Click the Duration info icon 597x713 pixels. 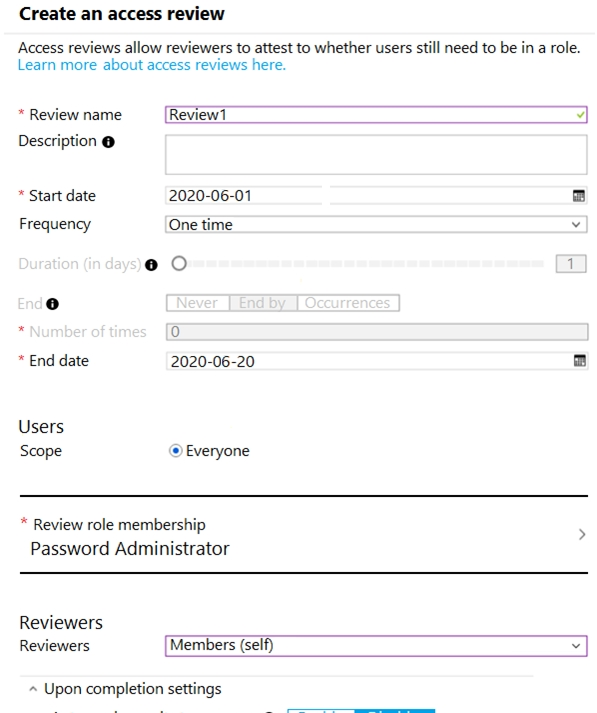(151, 265)
